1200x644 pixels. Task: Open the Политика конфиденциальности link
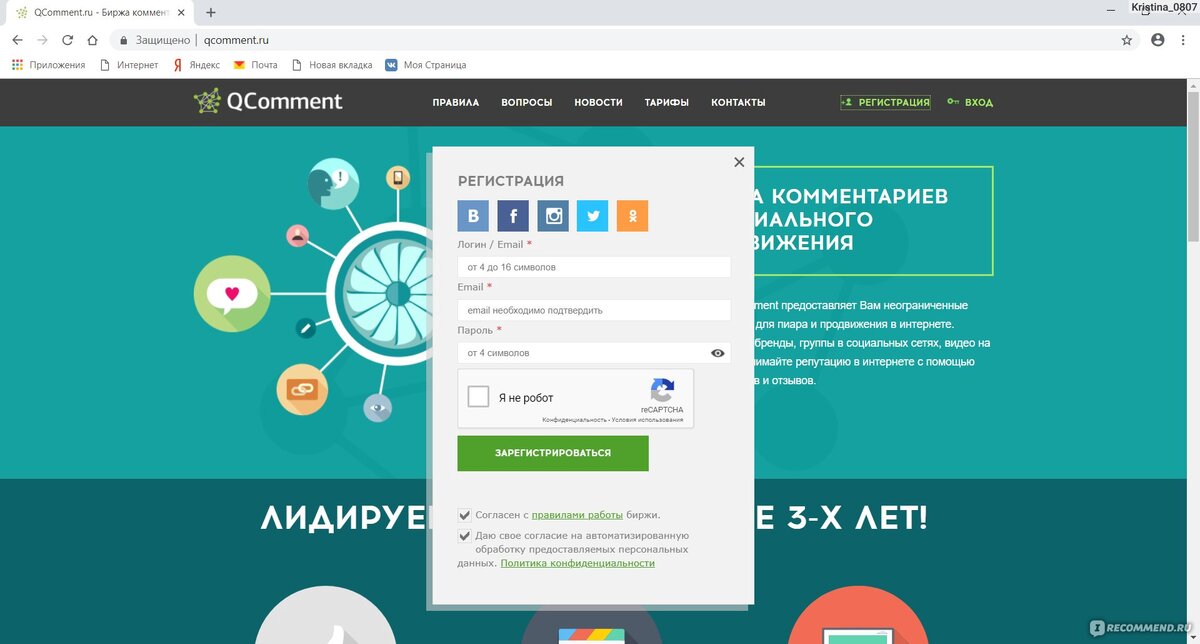(578, 563)
